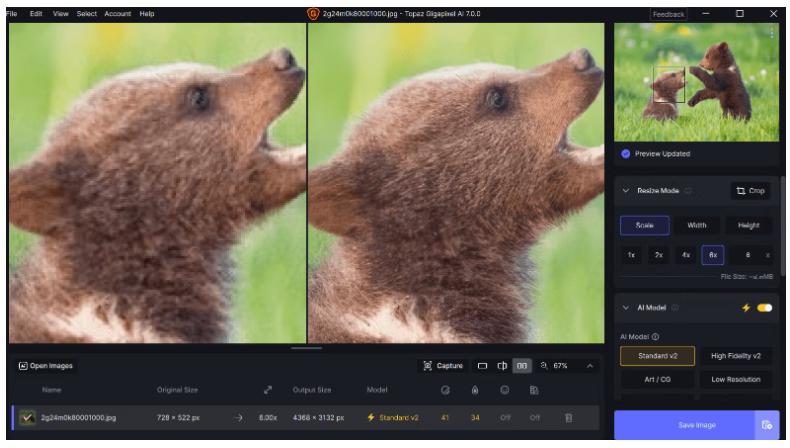Collapse the AI Model section
The height and width of the screenshot is (448, 790).
pos(626,307)
